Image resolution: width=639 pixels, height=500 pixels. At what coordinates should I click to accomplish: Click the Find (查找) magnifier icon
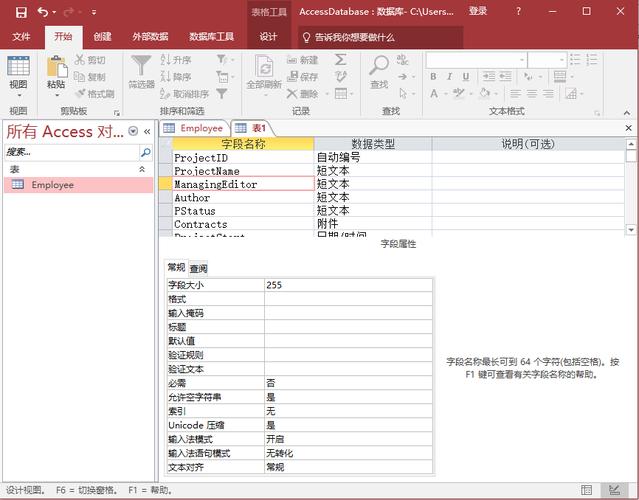click(379, 65)
